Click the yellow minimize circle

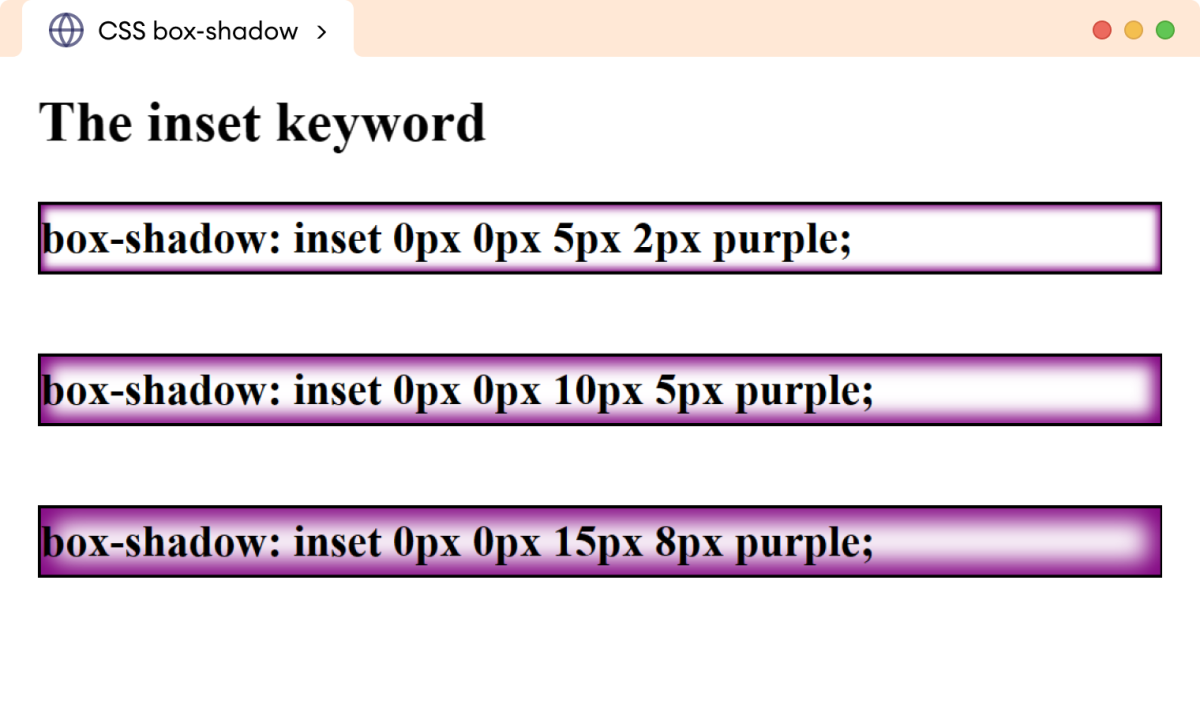(1132, 31)
